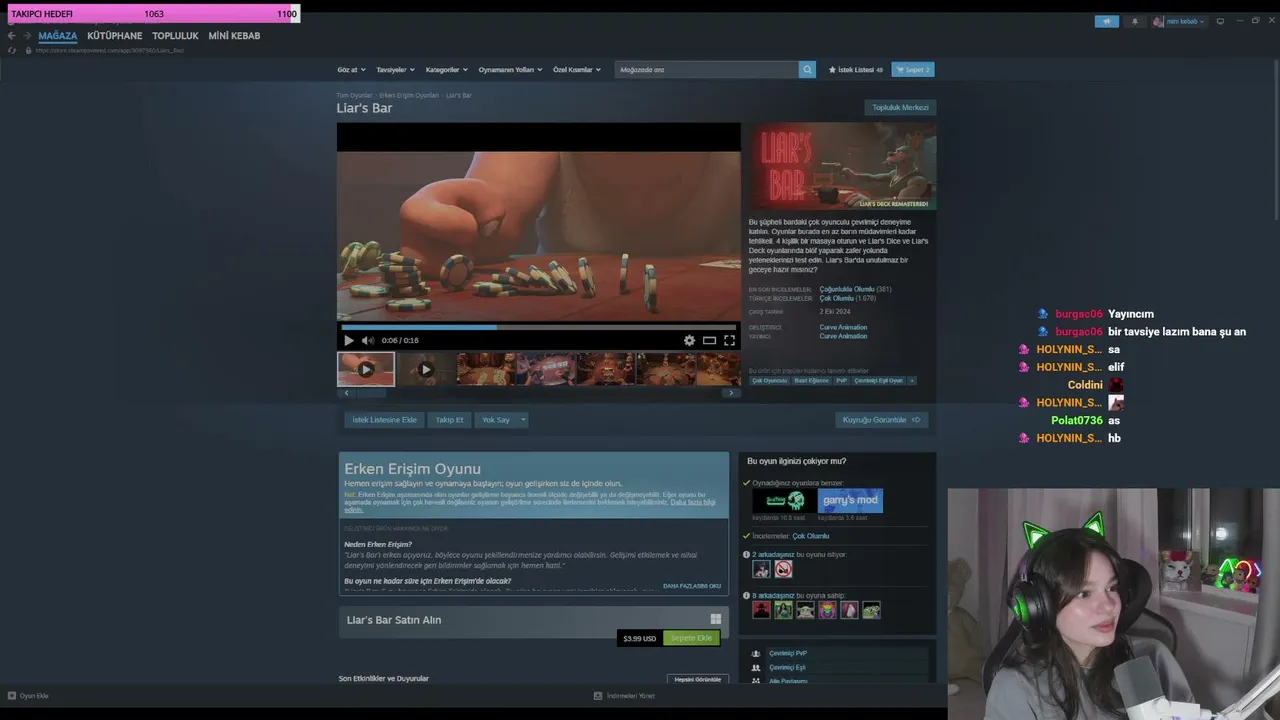Open the first friend avatar owning the game
1280x720 pixels.
761,609
